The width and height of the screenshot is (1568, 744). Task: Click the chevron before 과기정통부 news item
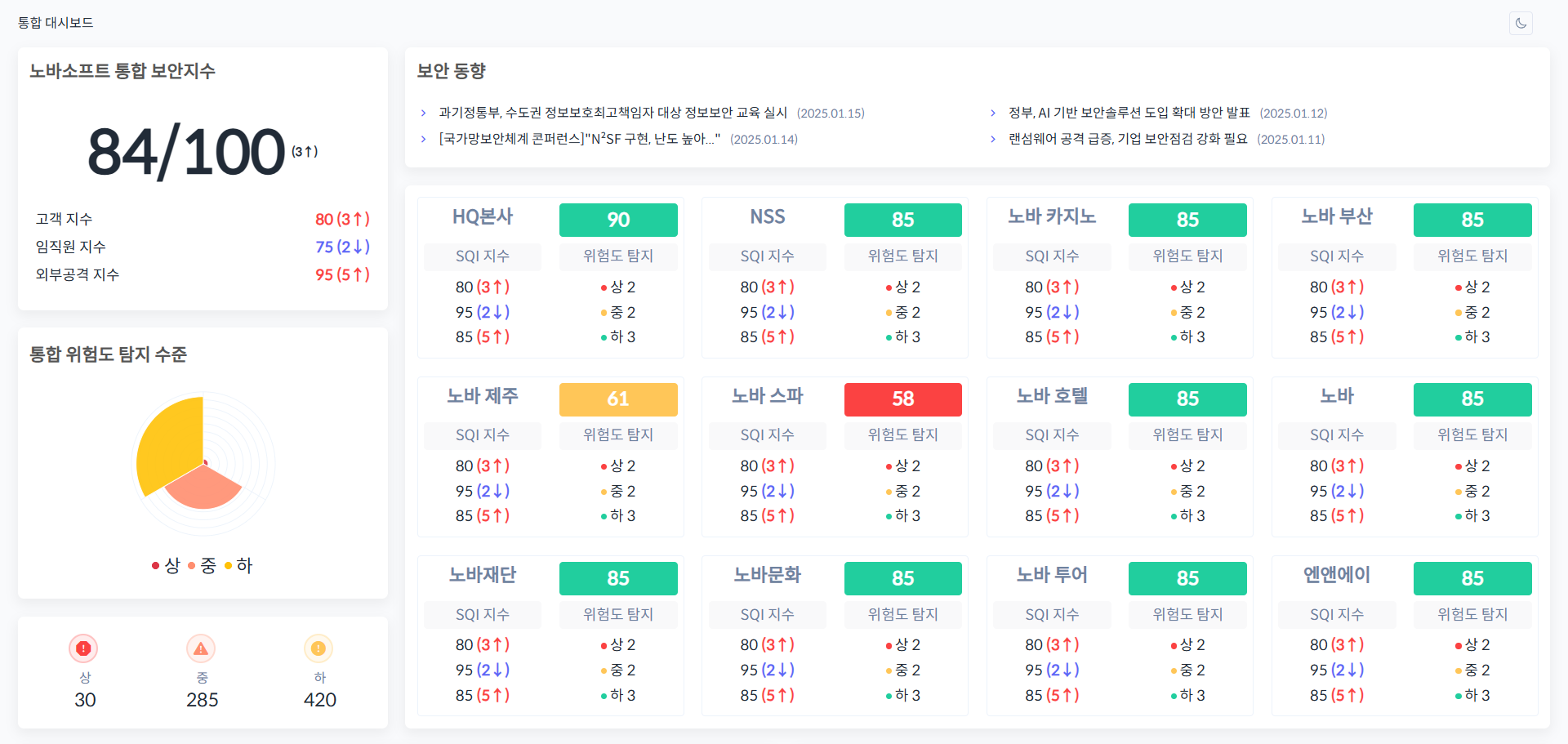pyautogui.click(x=423, y=113)
